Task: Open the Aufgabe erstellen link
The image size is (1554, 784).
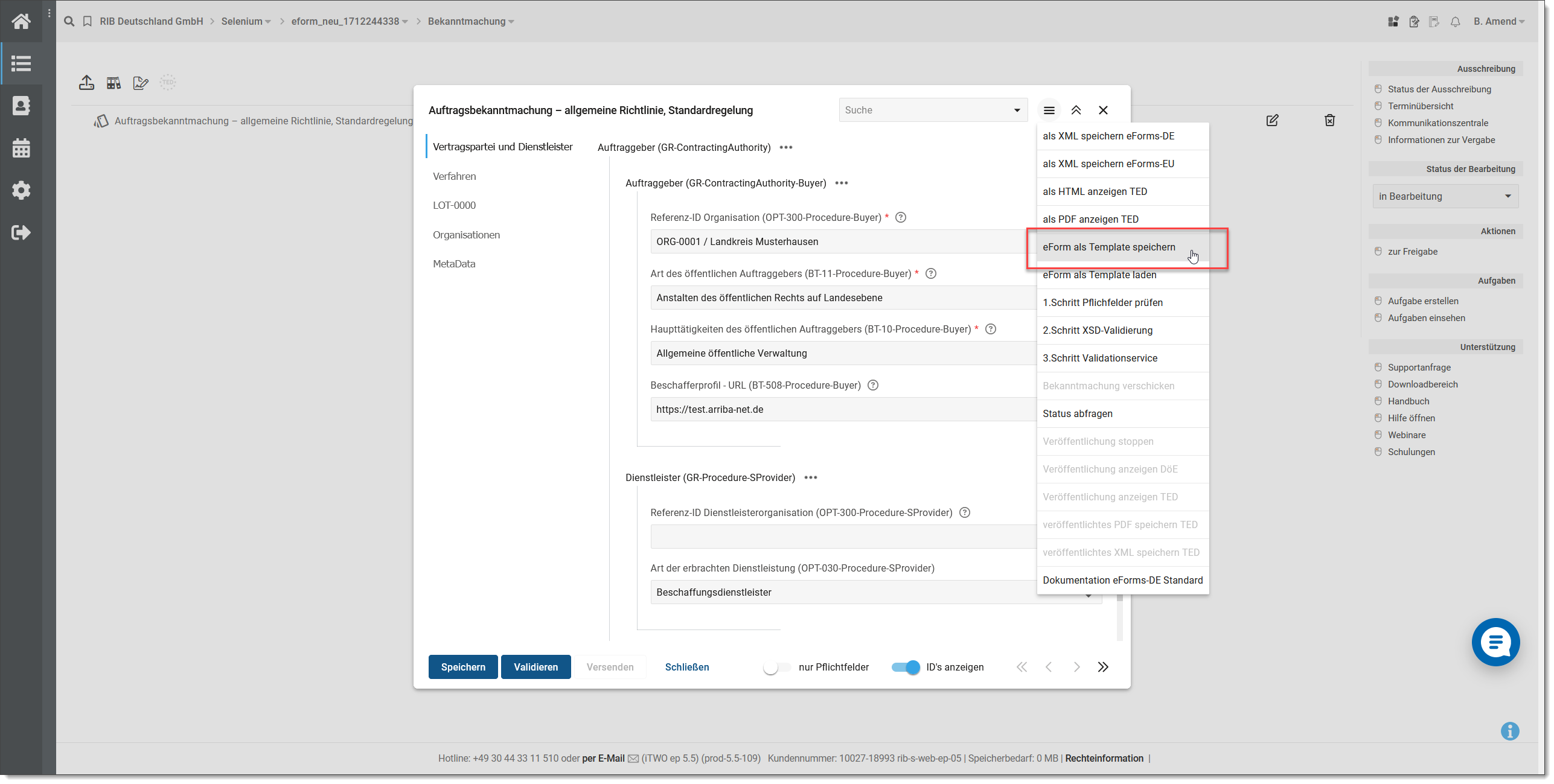Action: point(1423,301)
